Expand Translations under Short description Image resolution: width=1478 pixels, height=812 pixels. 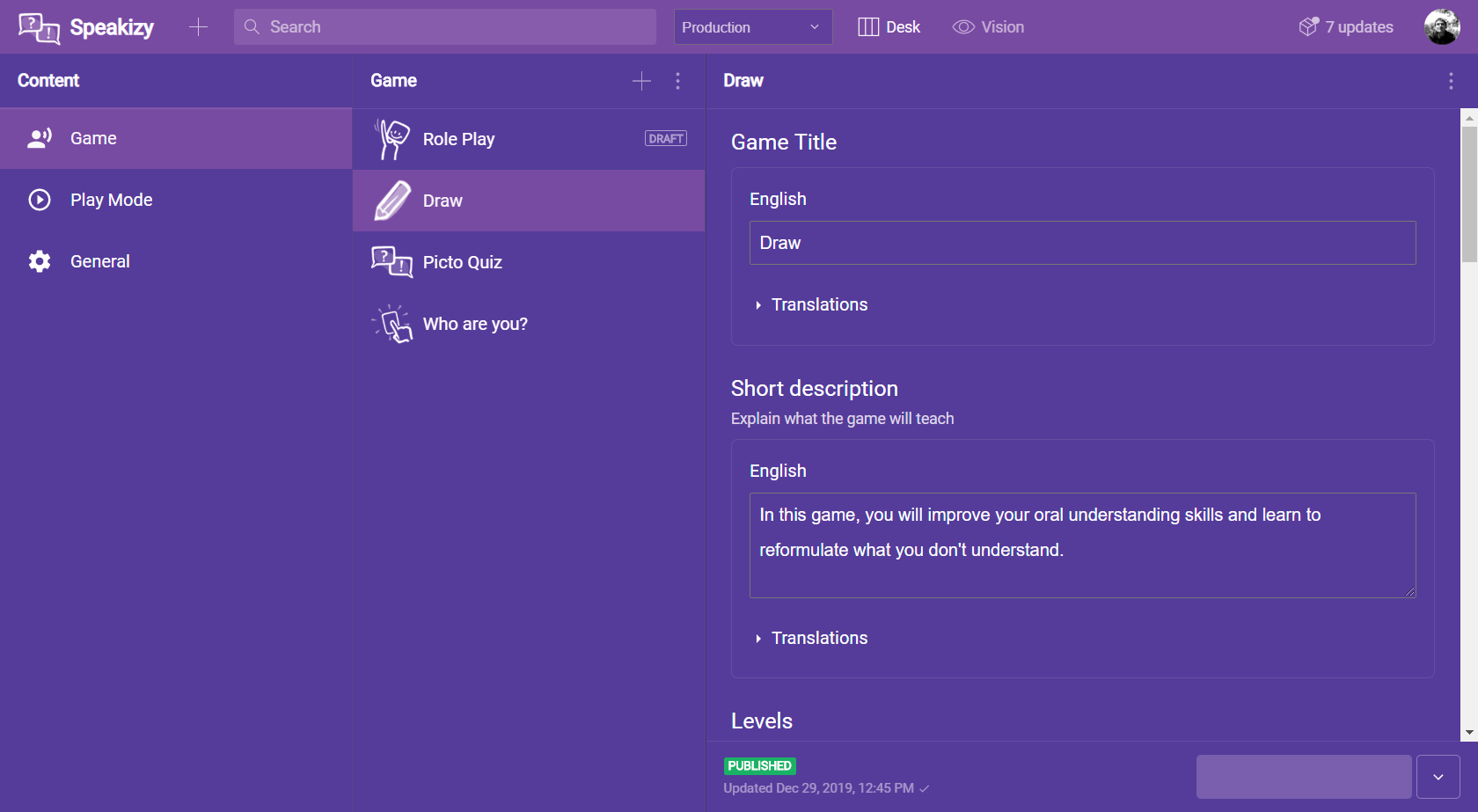tap(811, 638)
